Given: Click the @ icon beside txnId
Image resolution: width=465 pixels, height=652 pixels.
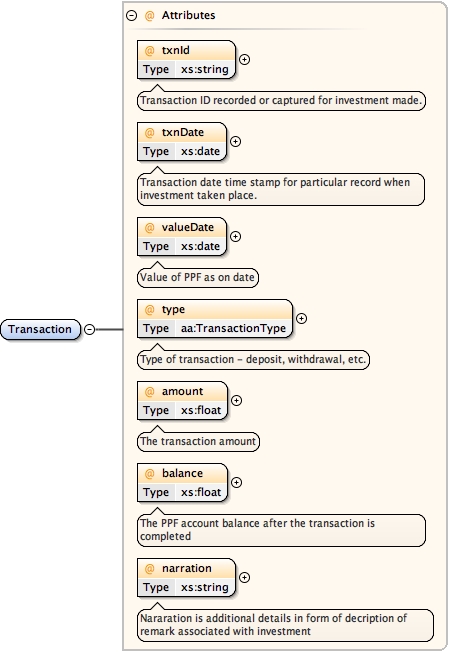Looking at the screenshot, I should click(x=149, y=50).
